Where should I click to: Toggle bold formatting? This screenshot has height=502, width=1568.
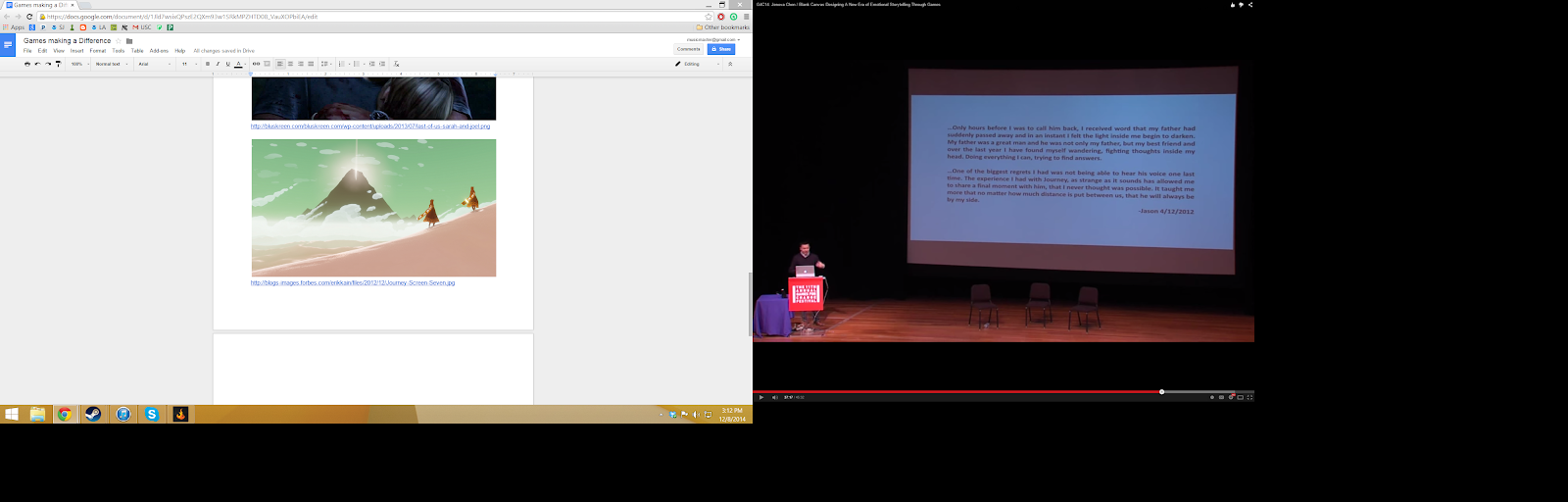[x=208, y=64]
